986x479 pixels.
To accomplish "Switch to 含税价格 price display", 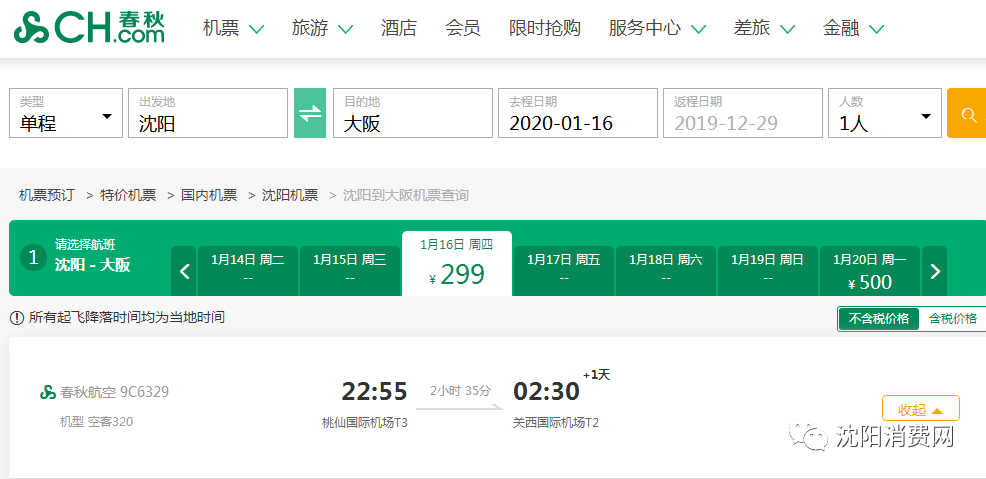I will pos(952,319).
